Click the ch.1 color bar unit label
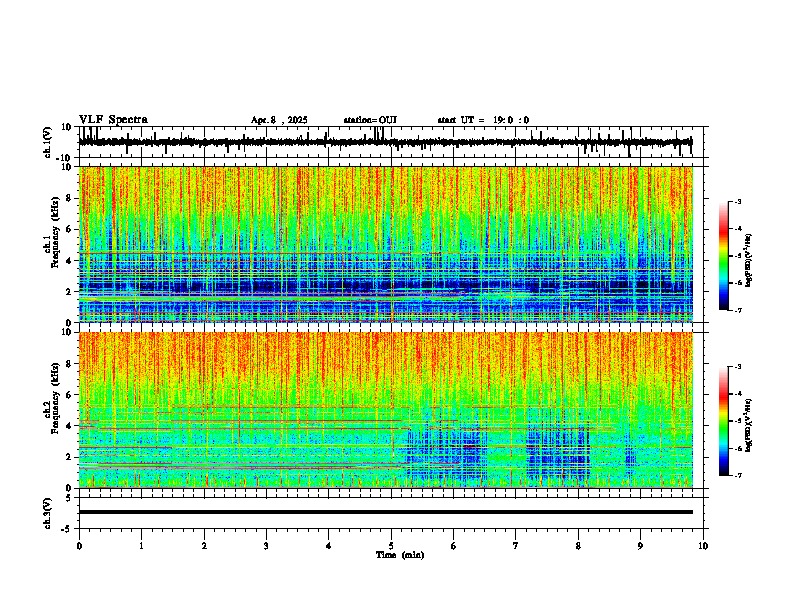Image resolution: width=792 pixels, height=612 pixels. click(749, 261)
